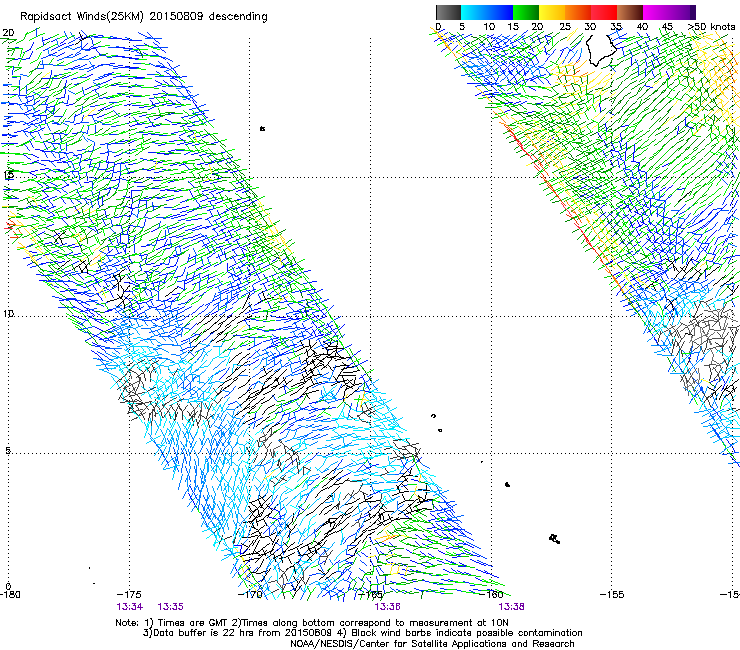Click the brown 35-40 knots legend swatch

[x=630, y=12]
